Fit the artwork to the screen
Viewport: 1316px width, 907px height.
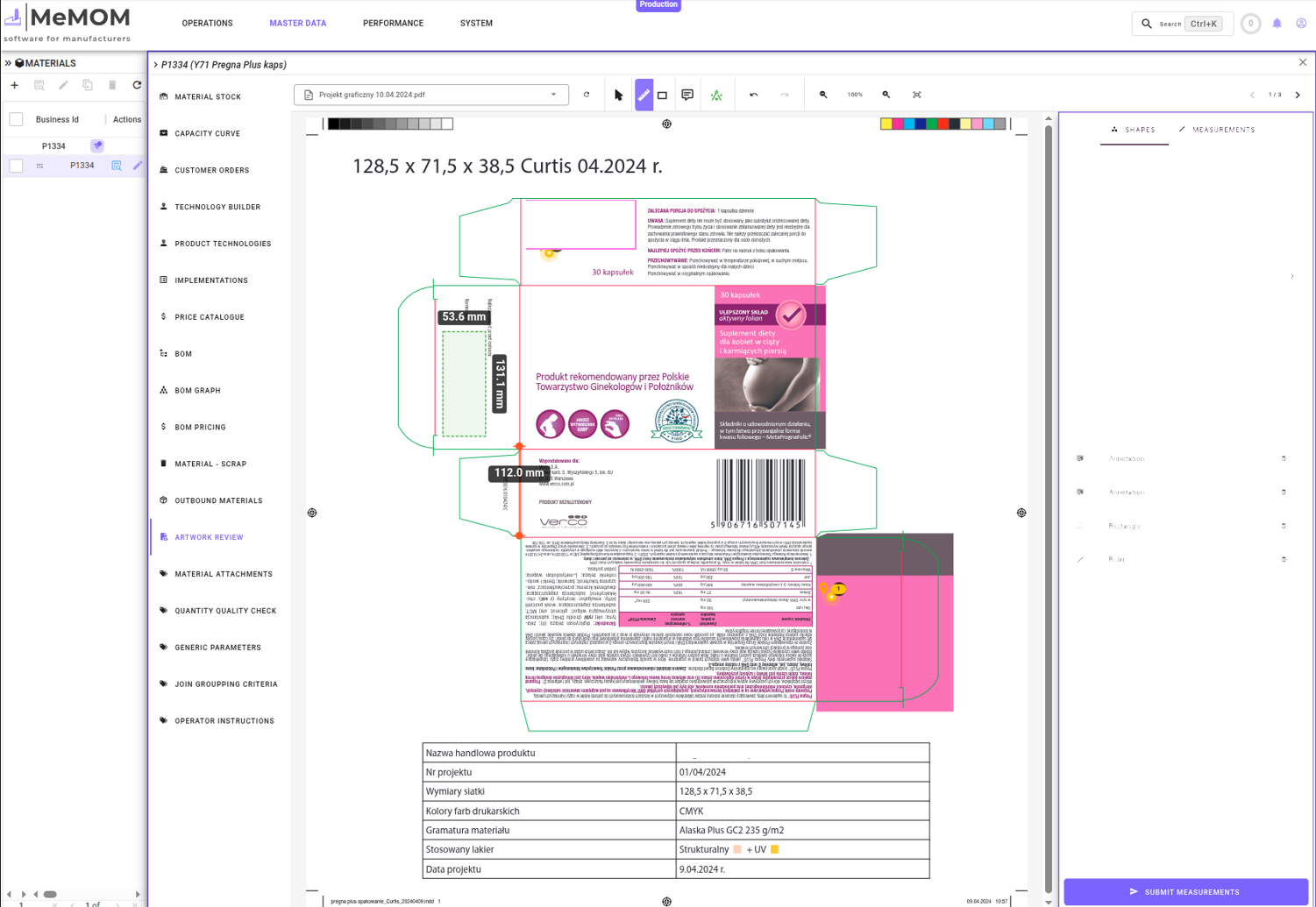(917, 95)
